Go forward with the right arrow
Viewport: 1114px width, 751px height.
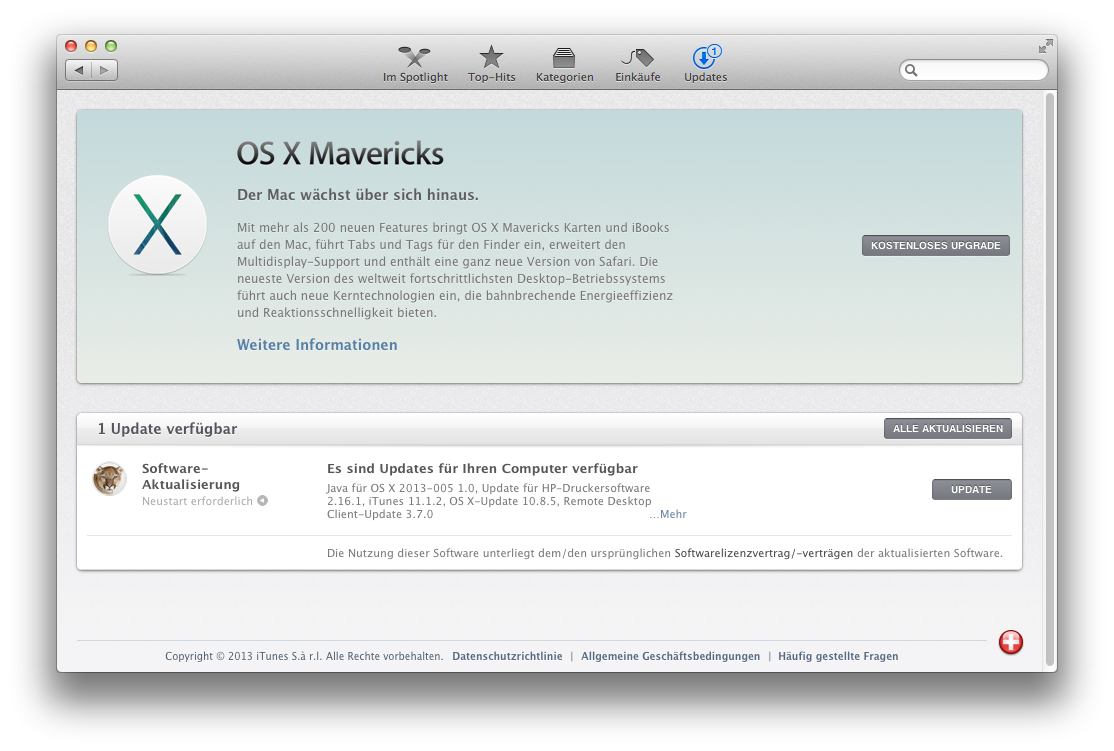tap(105, 70)
